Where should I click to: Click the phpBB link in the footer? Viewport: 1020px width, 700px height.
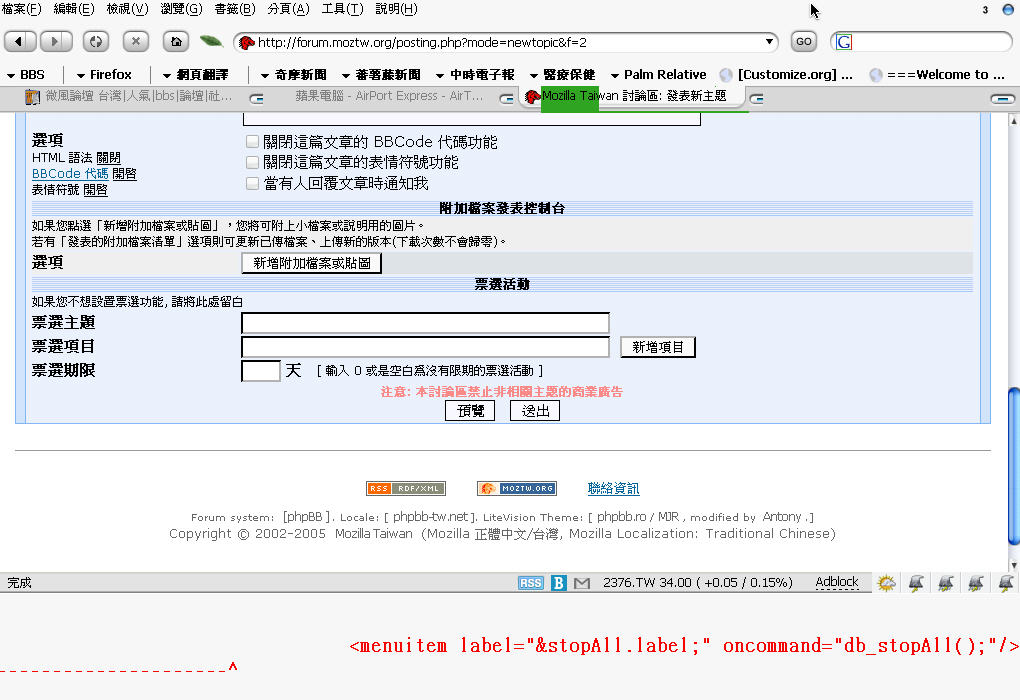click(306, 517)
